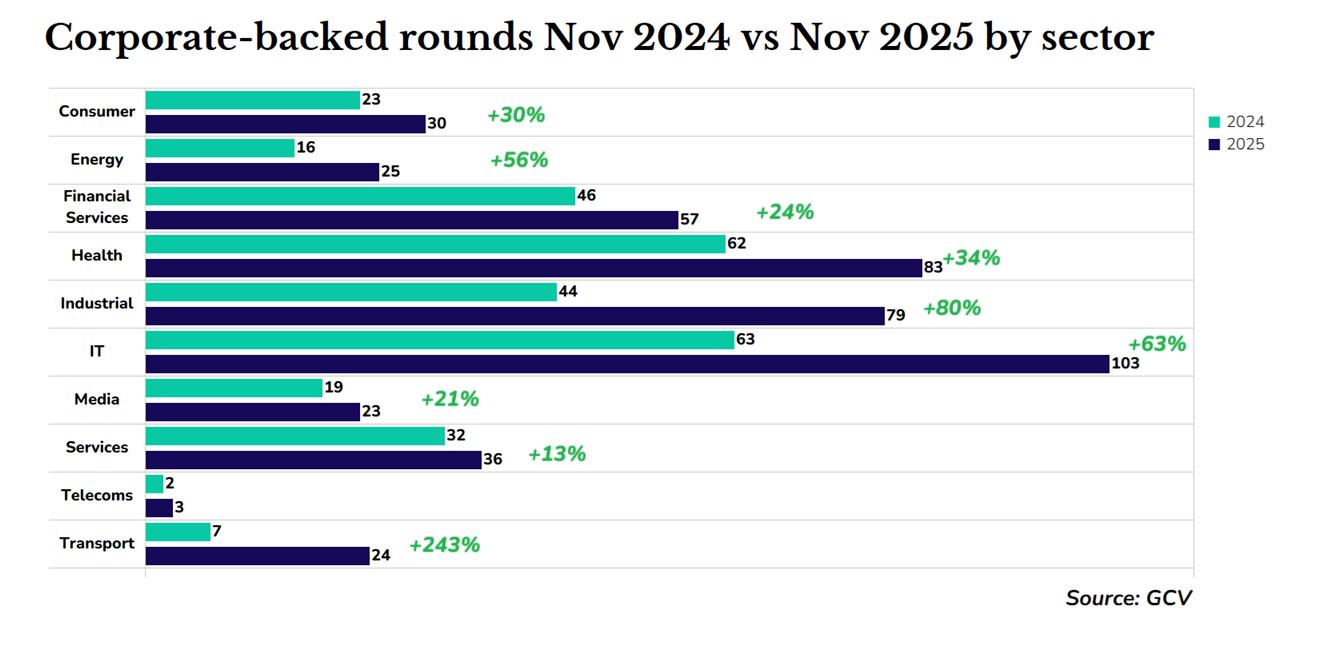The width and height of the screenshot is (1320, 646).
Task: Select the 2025 legend label
Action: (1245, 144)
